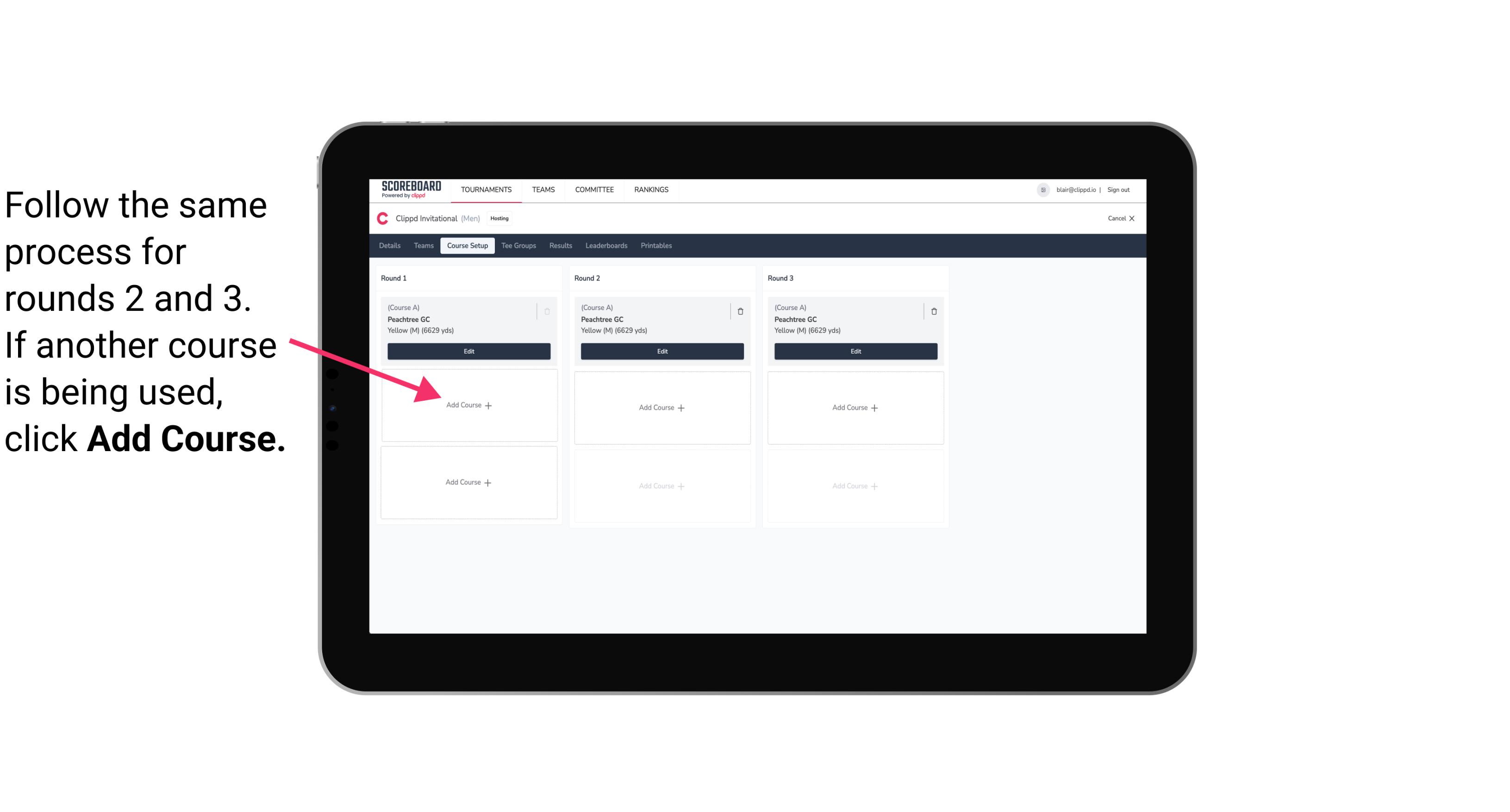1510x812 pixels.
Task: Click Edit button for Round 1 course
Action: click(467, 351)
